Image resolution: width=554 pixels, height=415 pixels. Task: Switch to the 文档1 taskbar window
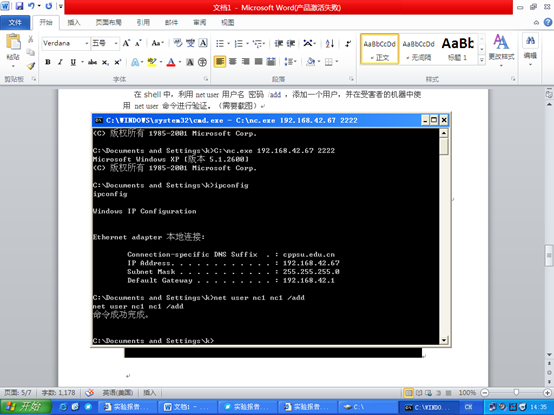point(187,407)
